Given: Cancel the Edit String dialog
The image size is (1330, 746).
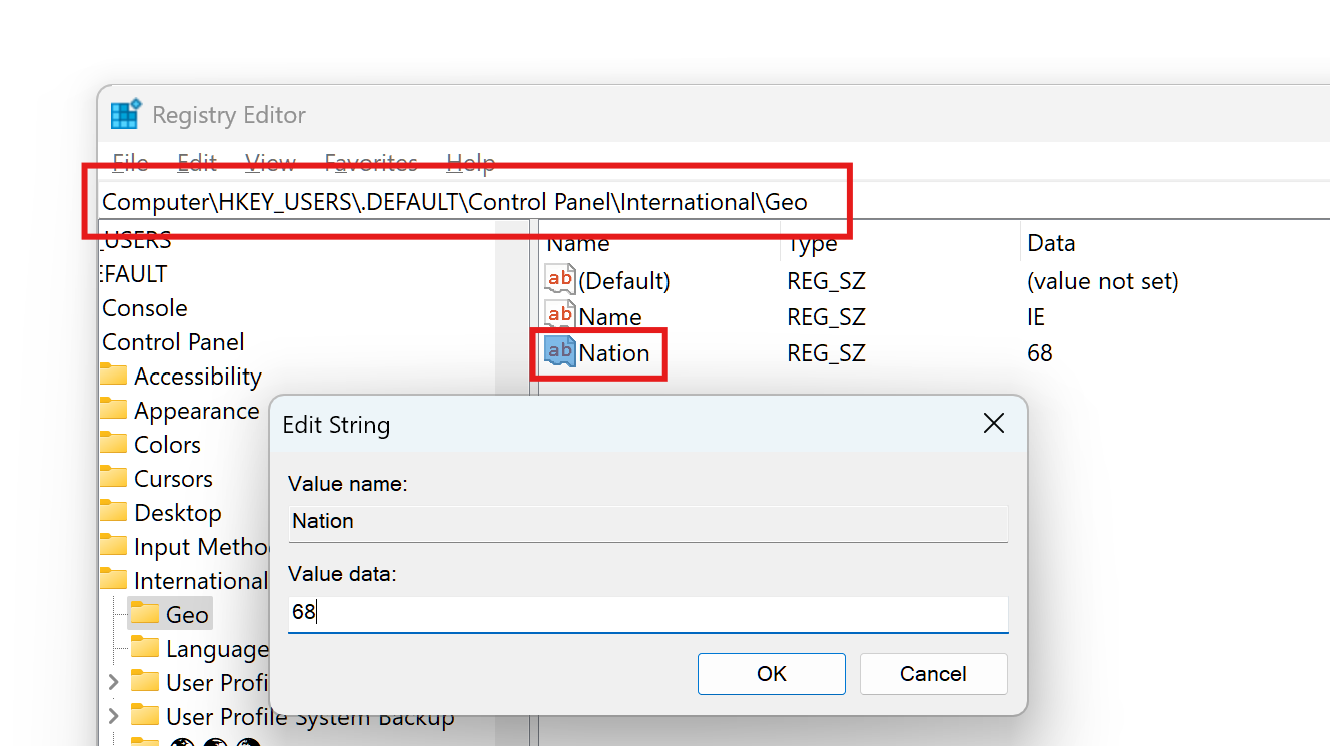Looking at the screenshot, I should [x=932, y=674].
